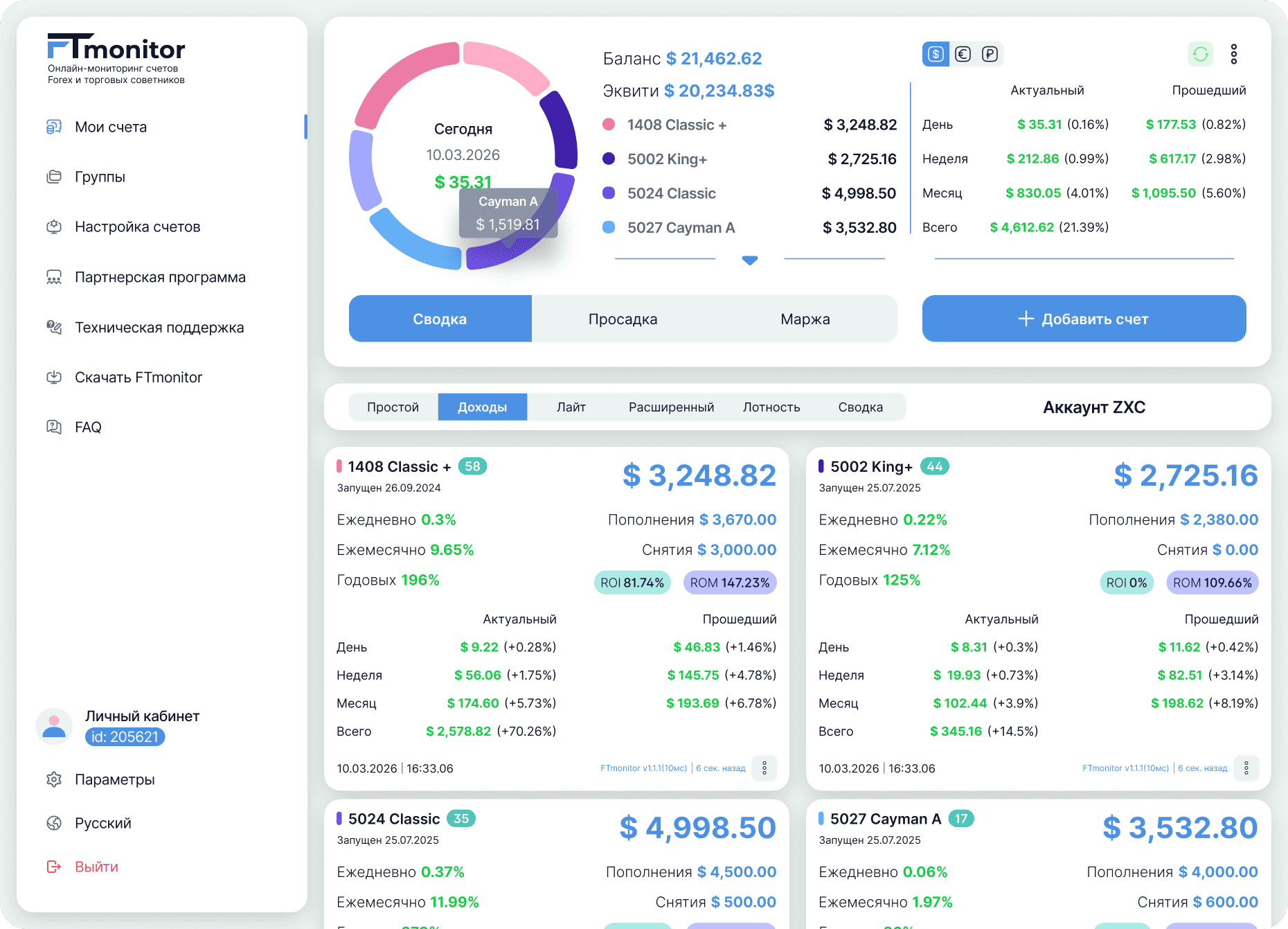Open the top summary three-dot menu
This screenshot has width=1288, height=929.
(x=1233, y=54)
